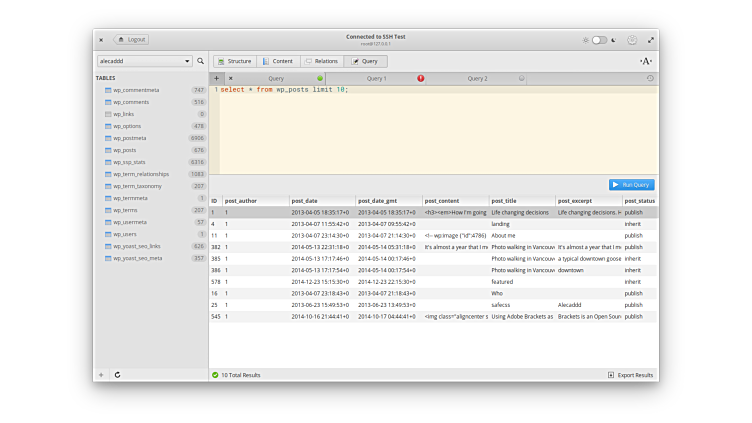This screenshot has width=752, height=423.
Task: Click the fullscreen expand icon in title bar
Action: 651,40
